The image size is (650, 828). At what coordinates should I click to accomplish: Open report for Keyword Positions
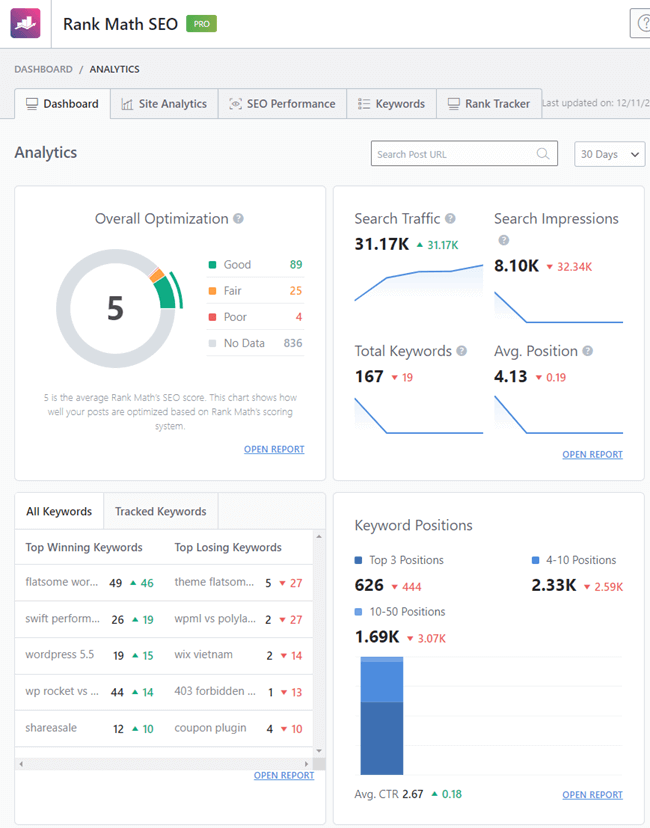pyautogui.click(x=592, y=795)
